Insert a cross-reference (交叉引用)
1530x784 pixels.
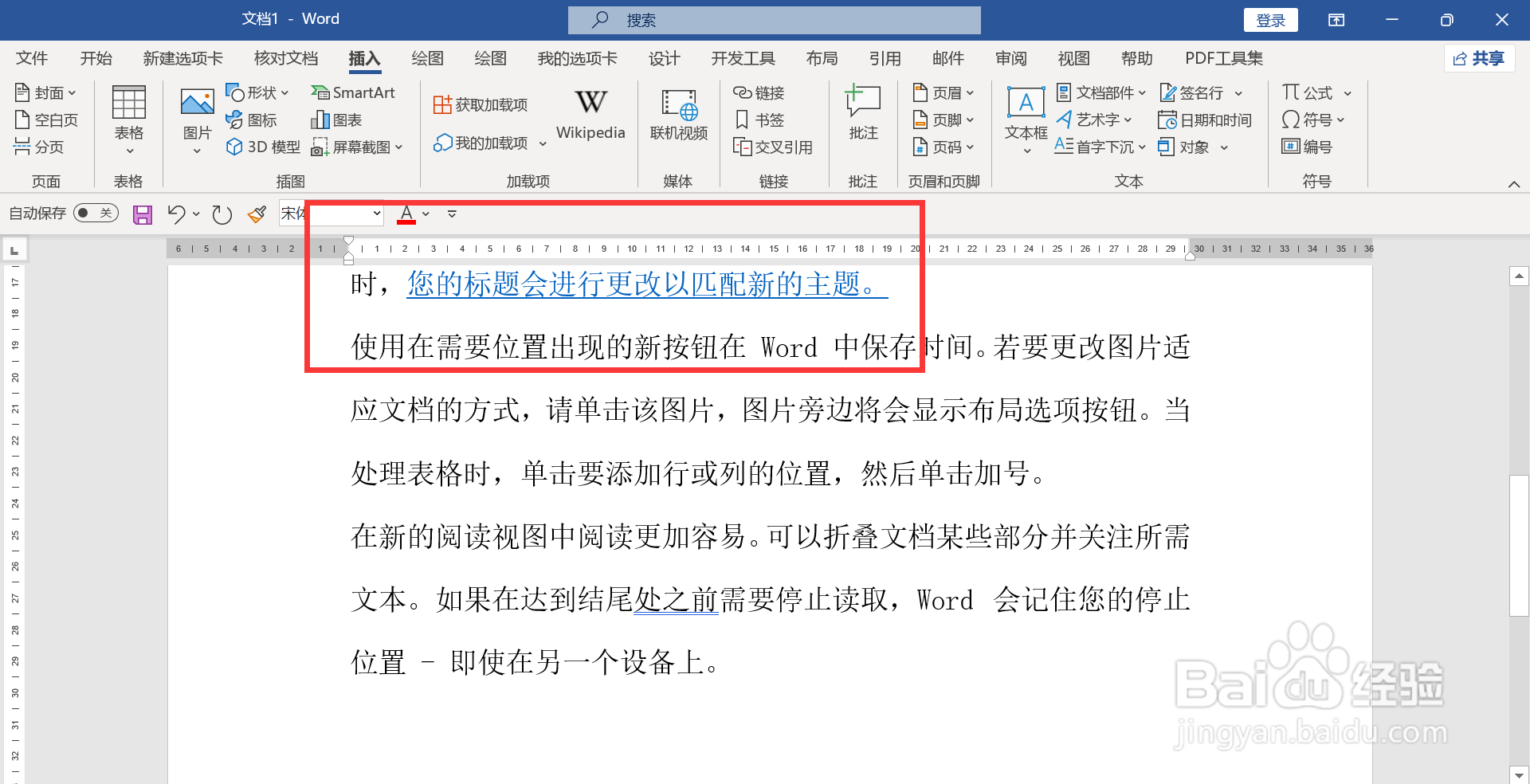coord(773,147)
